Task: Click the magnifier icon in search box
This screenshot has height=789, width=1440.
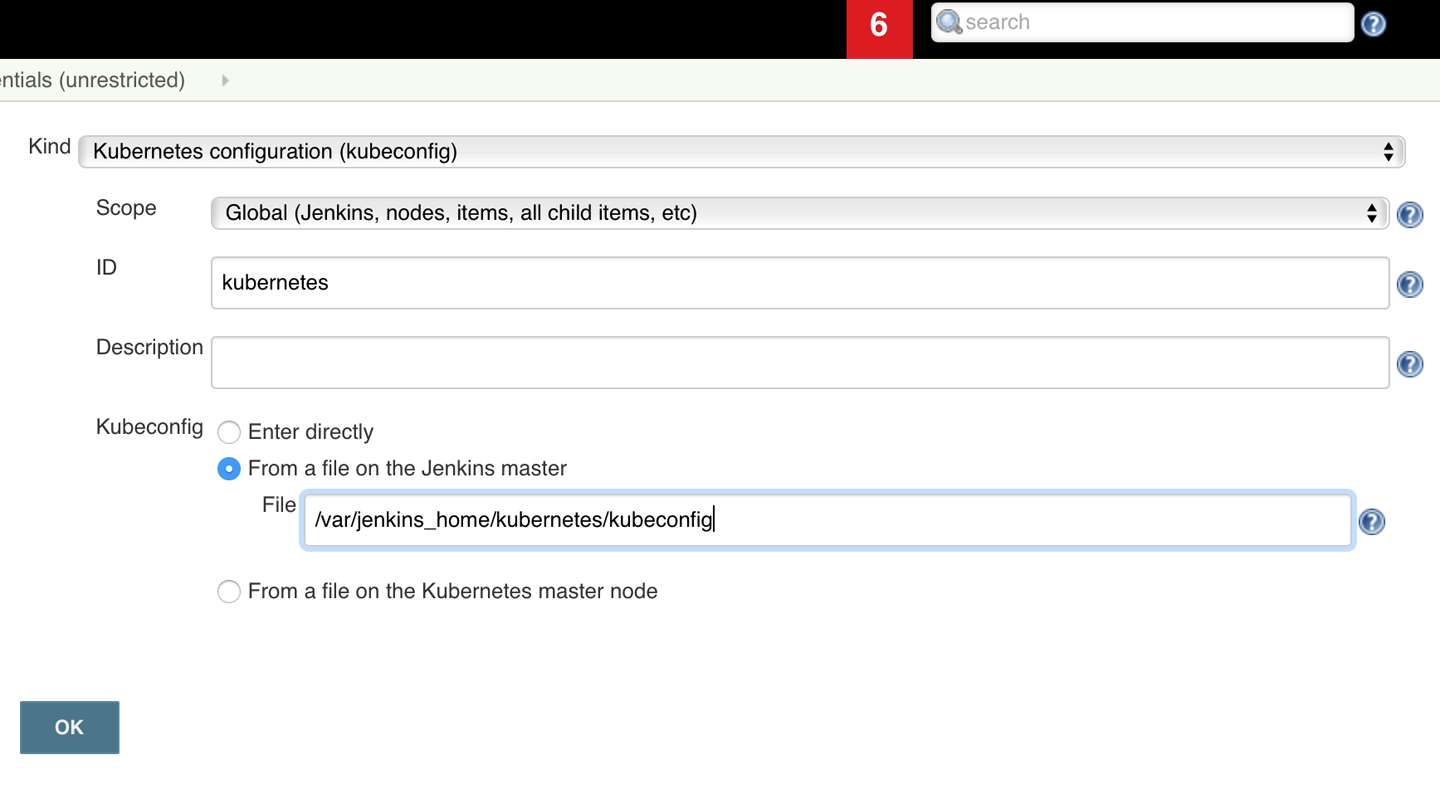Action: pos(949,22)
